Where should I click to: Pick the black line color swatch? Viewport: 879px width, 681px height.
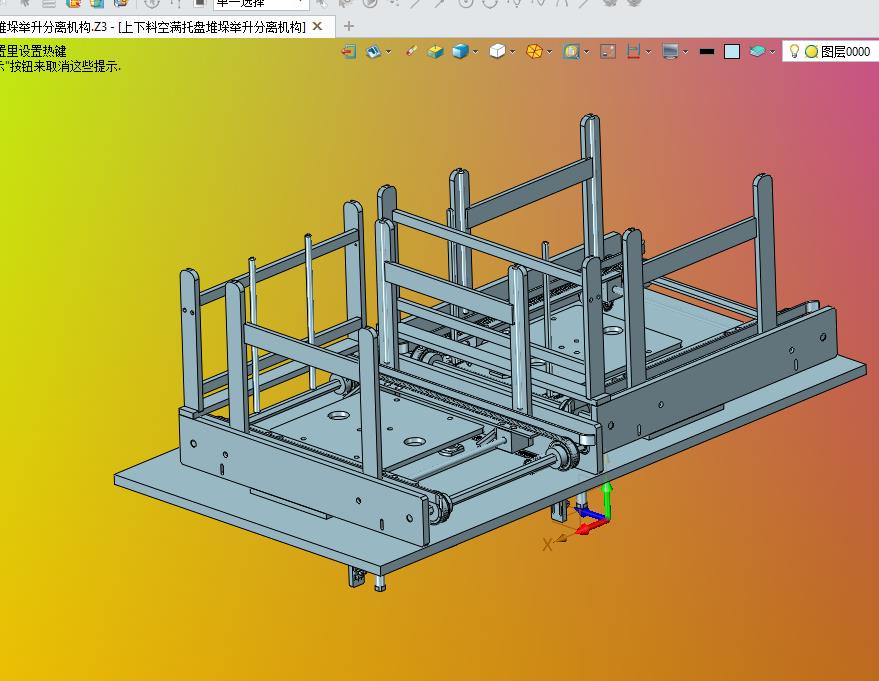click(707, 52)
